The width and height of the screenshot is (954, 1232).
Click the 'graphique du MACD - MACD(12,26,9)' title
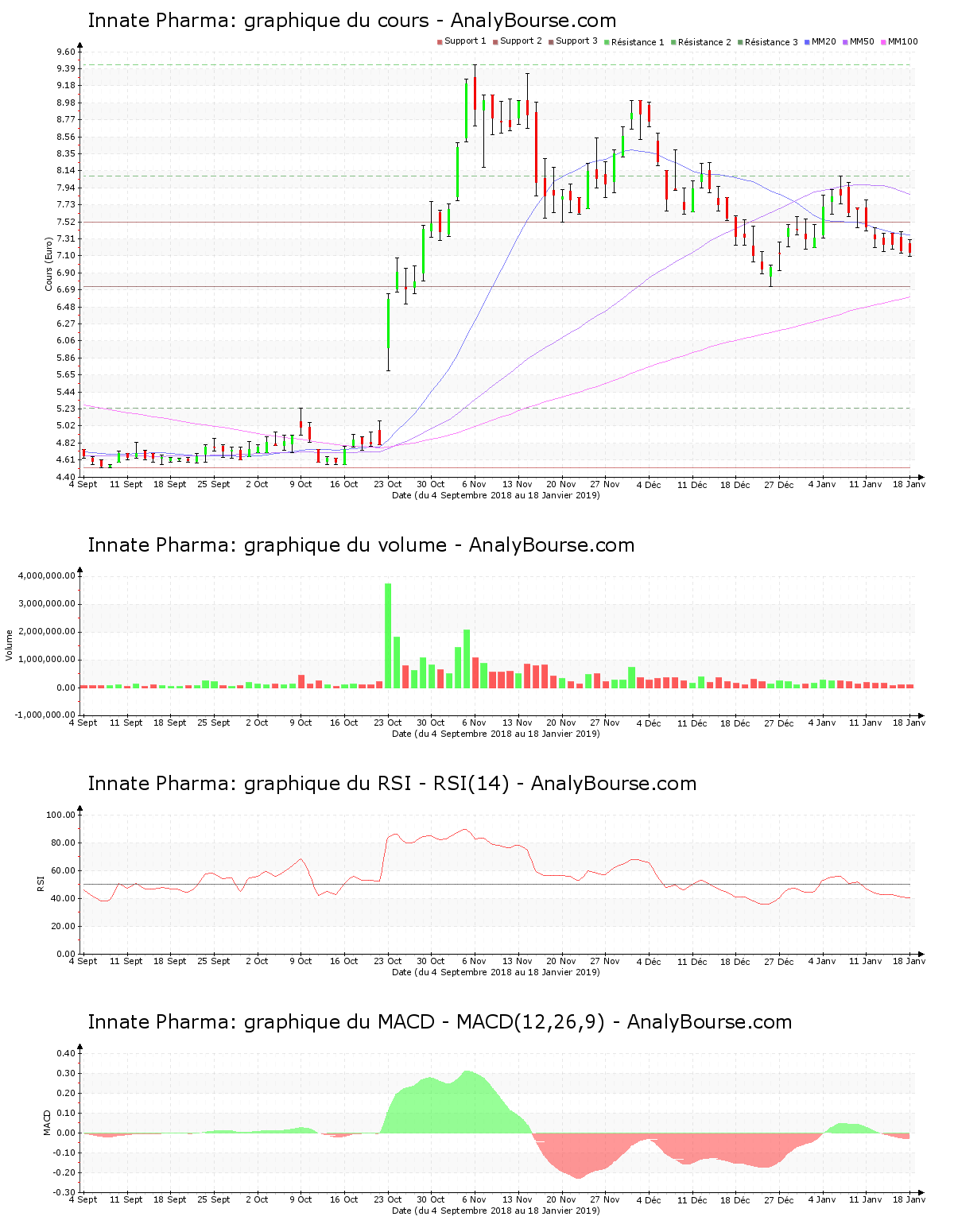coord(440,1022)
